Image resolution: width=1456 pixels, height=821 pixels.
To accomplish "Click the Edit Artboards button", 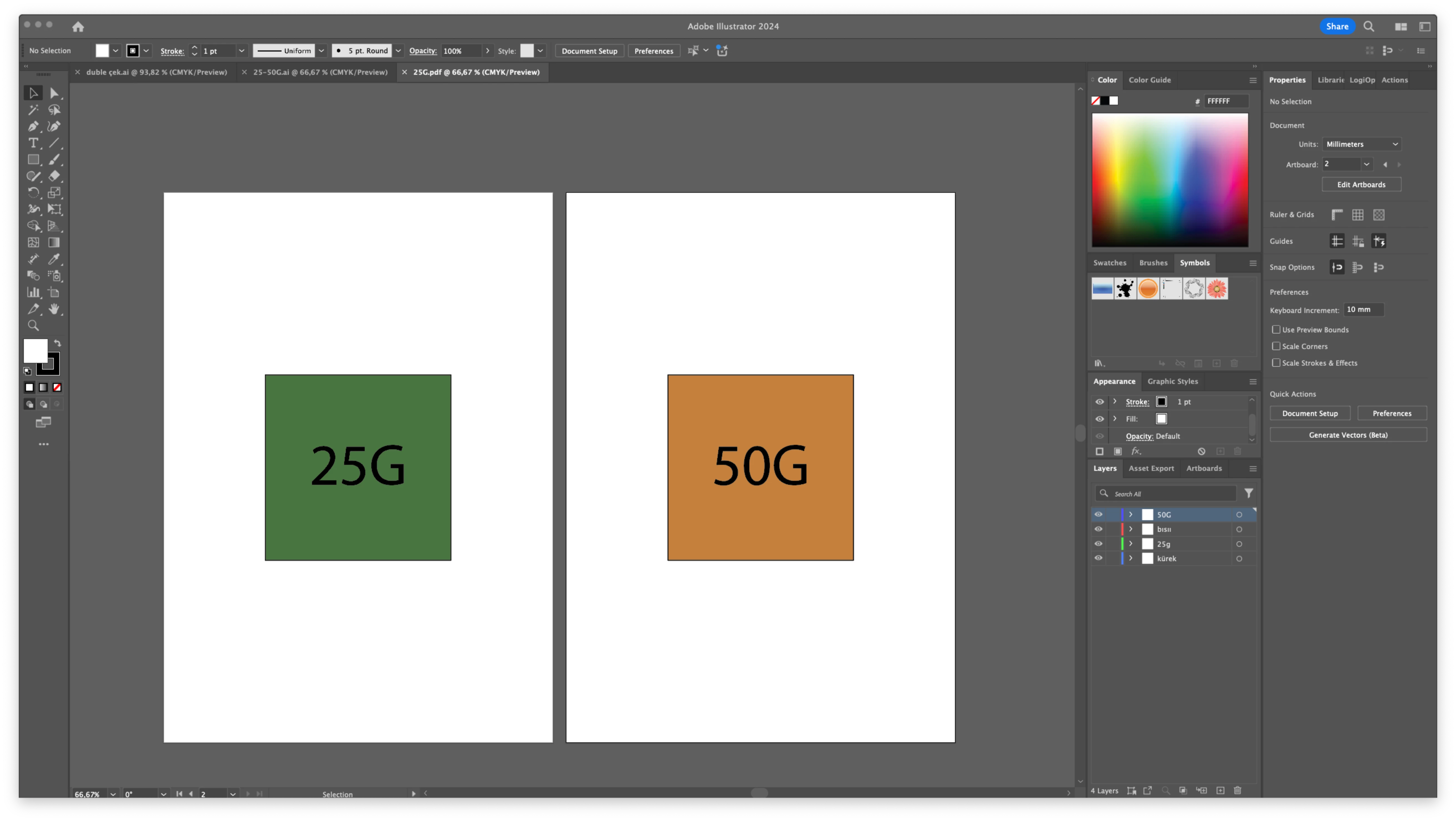I will 1360,185.
